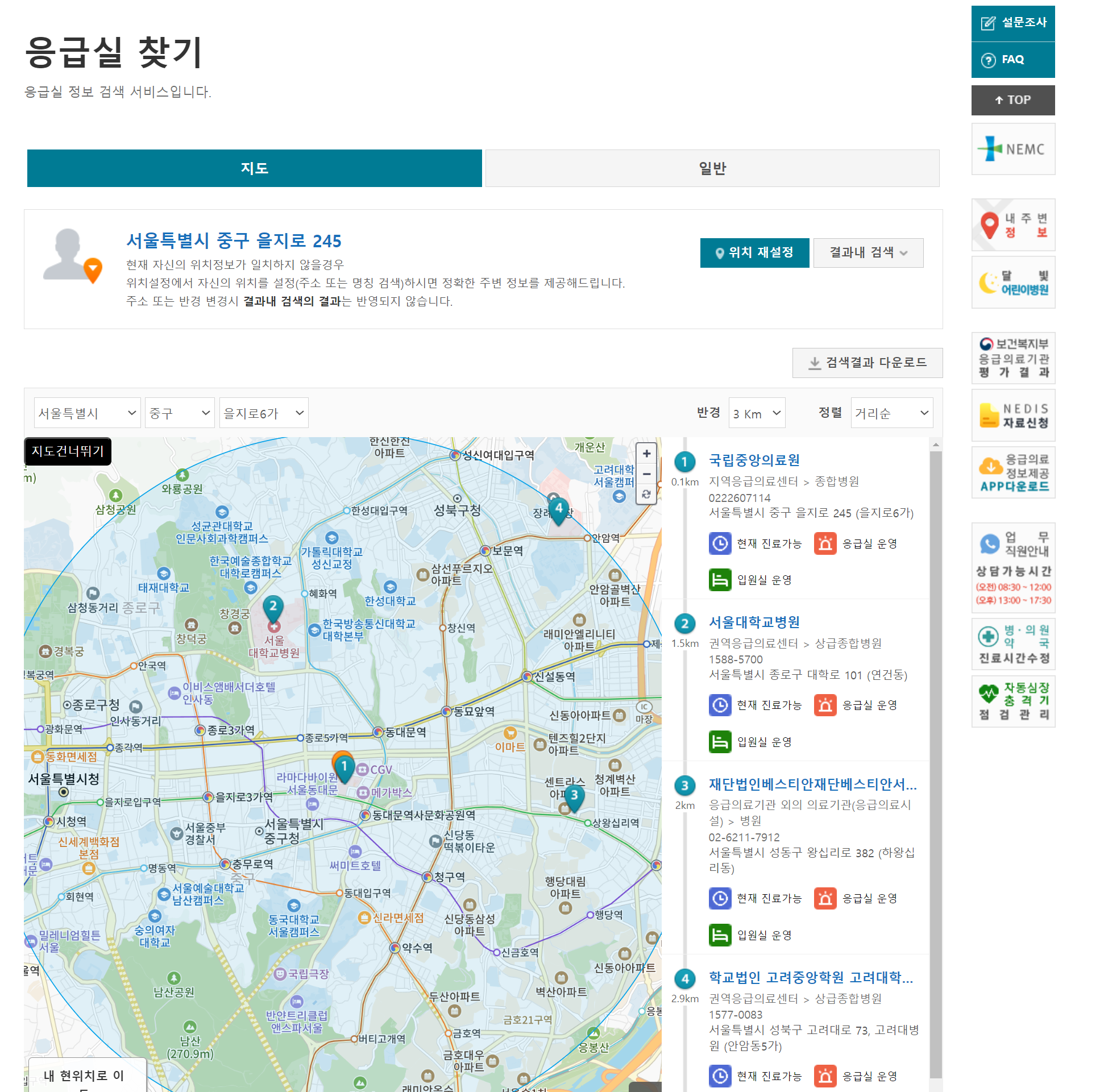This screenshot has height=1092, width=1104.
Task: Click the scrollbar up arrow in results list
Action: tap(935, 444)
